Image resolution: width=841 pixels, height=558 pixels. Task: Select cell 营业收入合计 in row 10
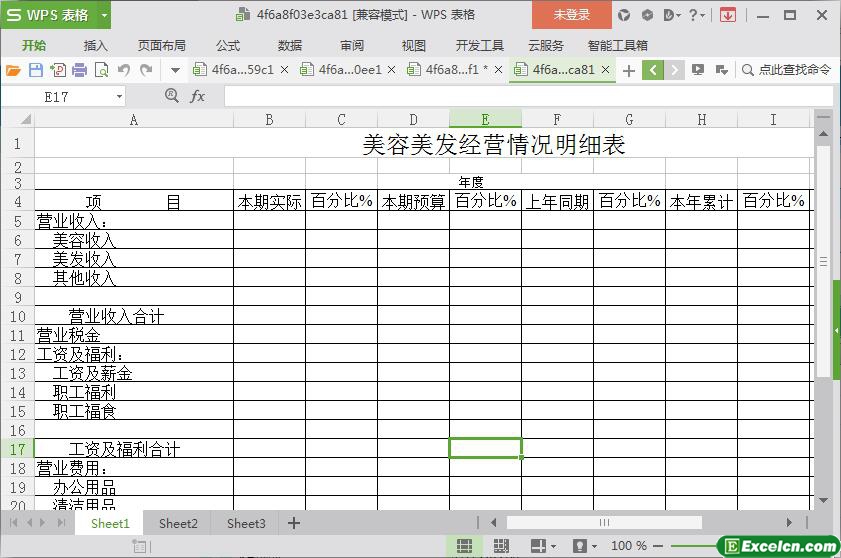[x=134, y=315]
